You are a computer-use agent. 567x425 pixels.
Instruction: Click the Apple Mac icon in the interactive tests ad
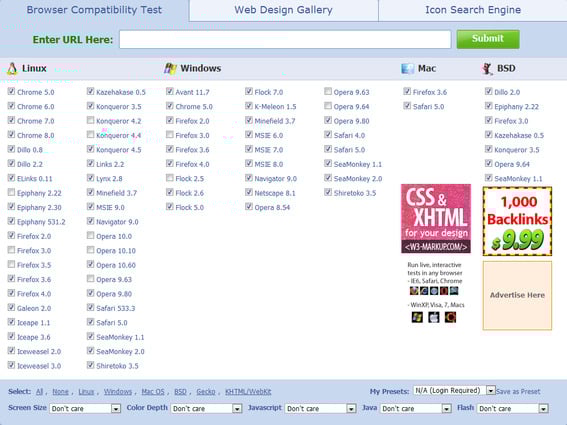click(x=434, y=317)
